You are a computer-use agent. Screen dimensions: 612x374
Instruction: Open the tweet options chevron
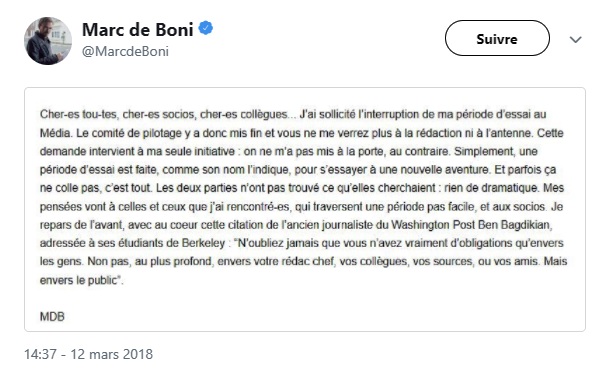coord(575,39)
